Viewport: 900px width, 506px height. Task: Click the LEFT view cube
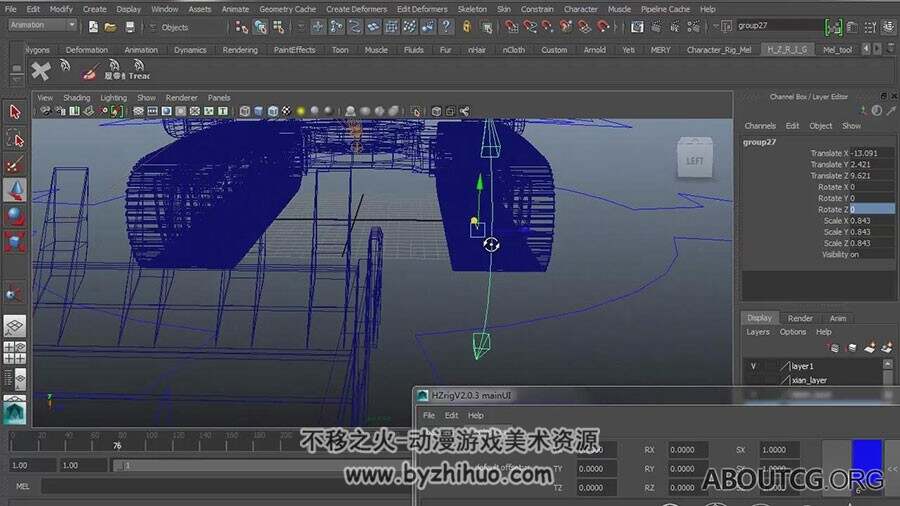point(695,158)
